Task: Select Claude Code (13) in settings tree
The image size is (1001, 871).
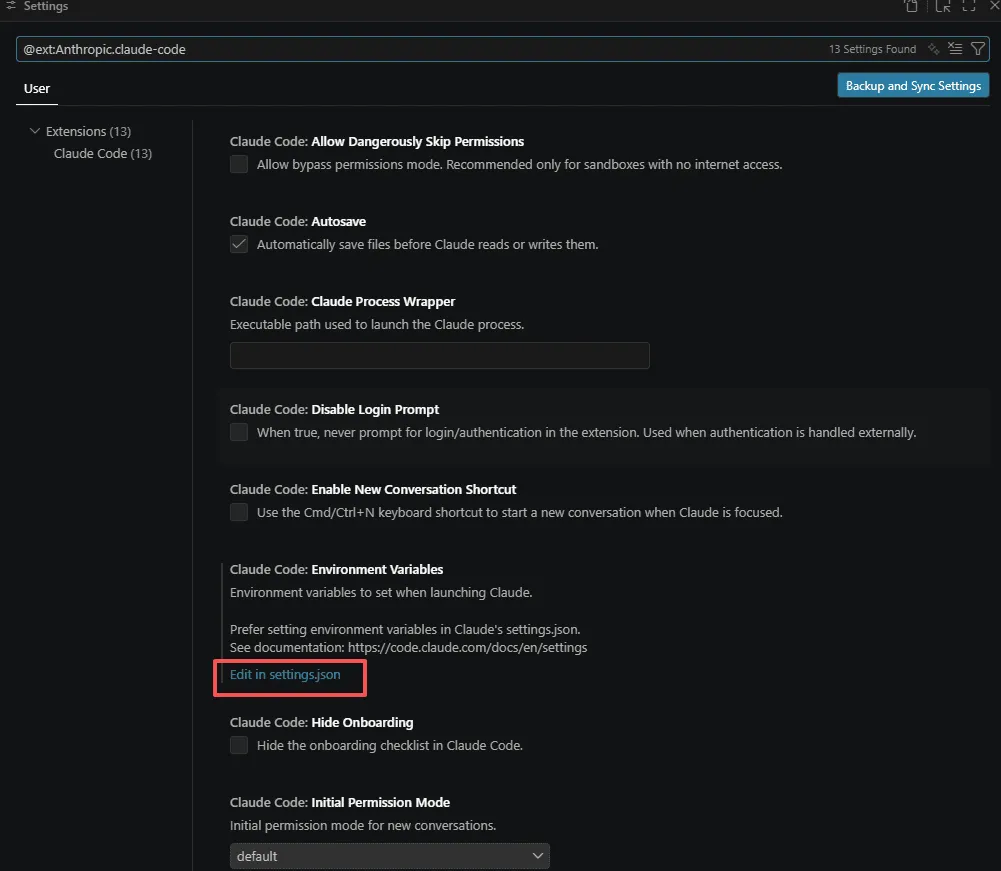Action: (103, 153)
